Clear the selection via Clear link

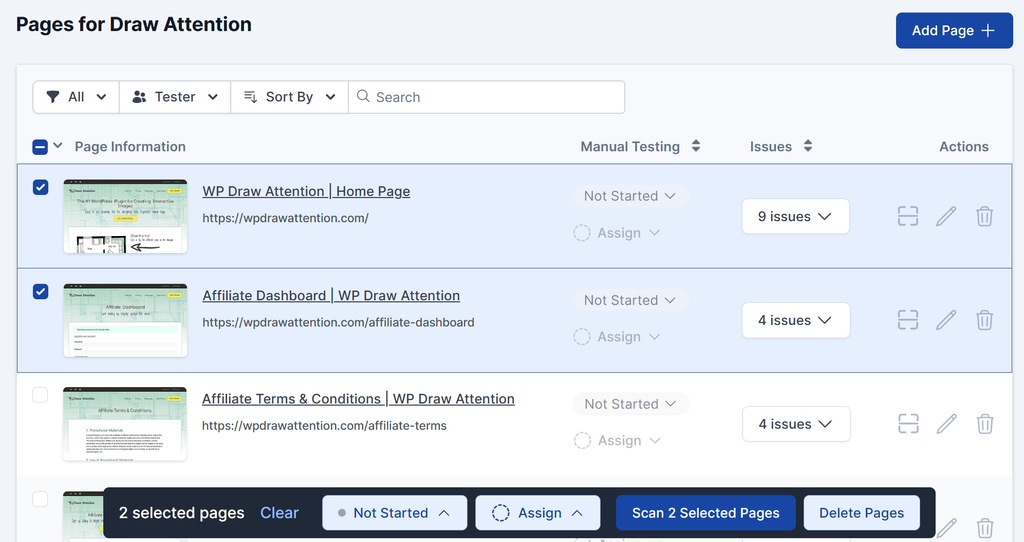(x=280, y=513)
